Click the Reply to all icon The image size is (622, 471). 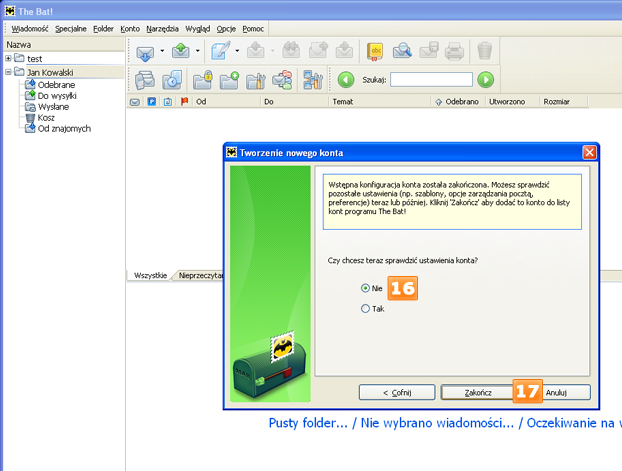291,51
